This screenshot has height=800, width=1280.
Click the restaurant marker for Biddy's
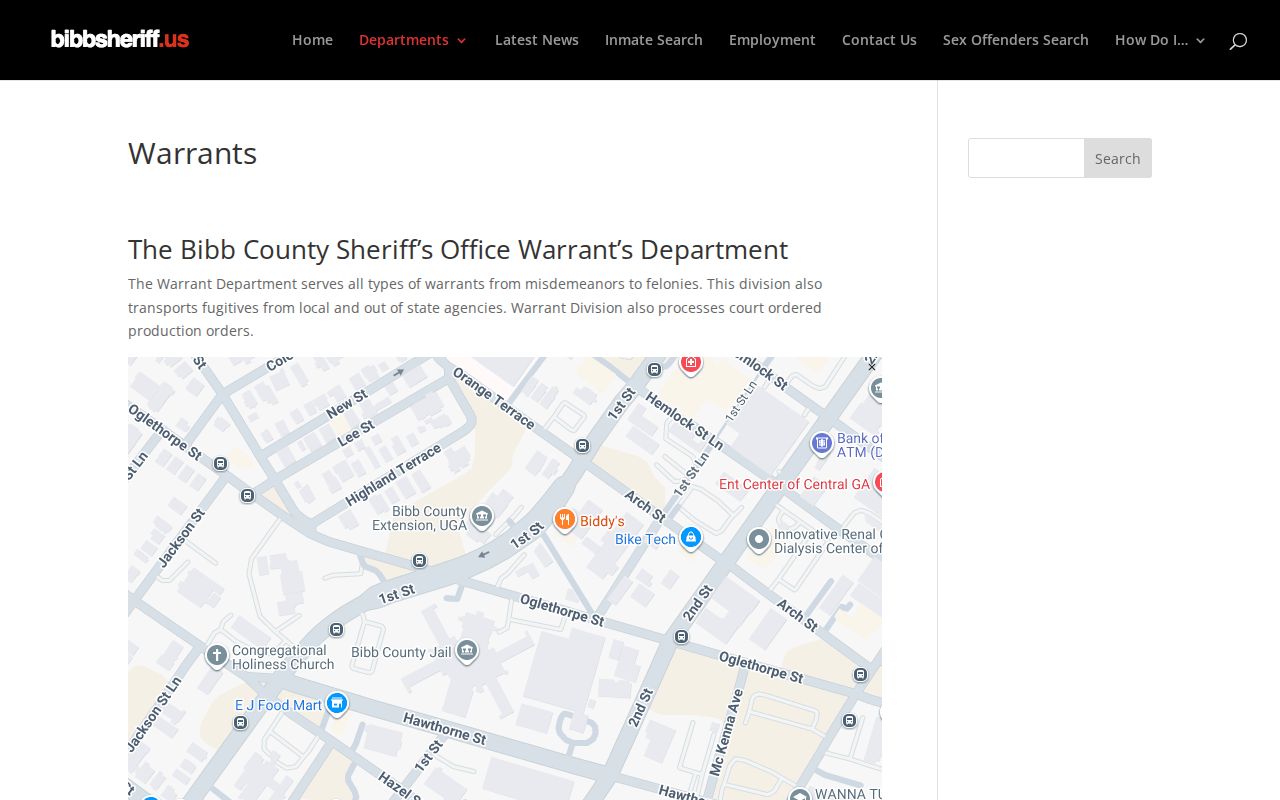pos(565,519)
